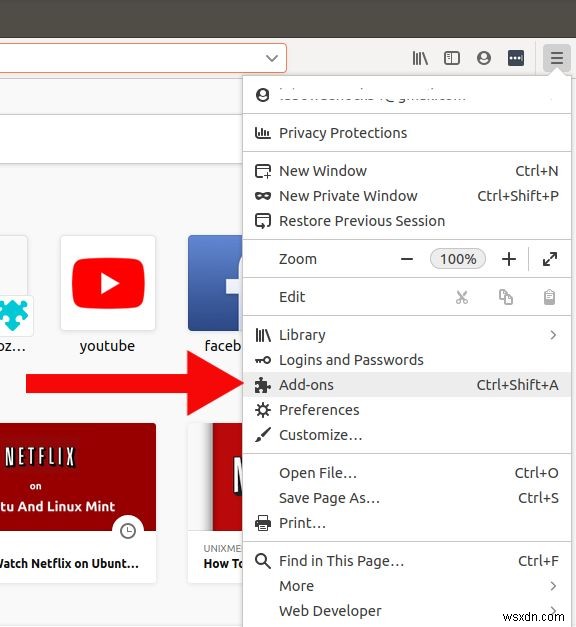Toggle the sidebar view toolbar icon
This screenshot has width=576, height=627.
(452, 58)
